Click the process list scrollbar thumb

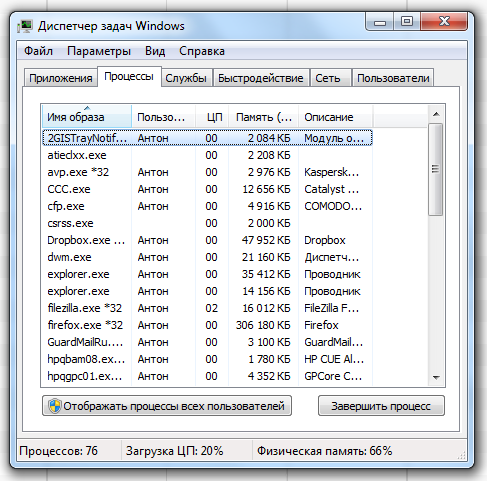point(435,169)
